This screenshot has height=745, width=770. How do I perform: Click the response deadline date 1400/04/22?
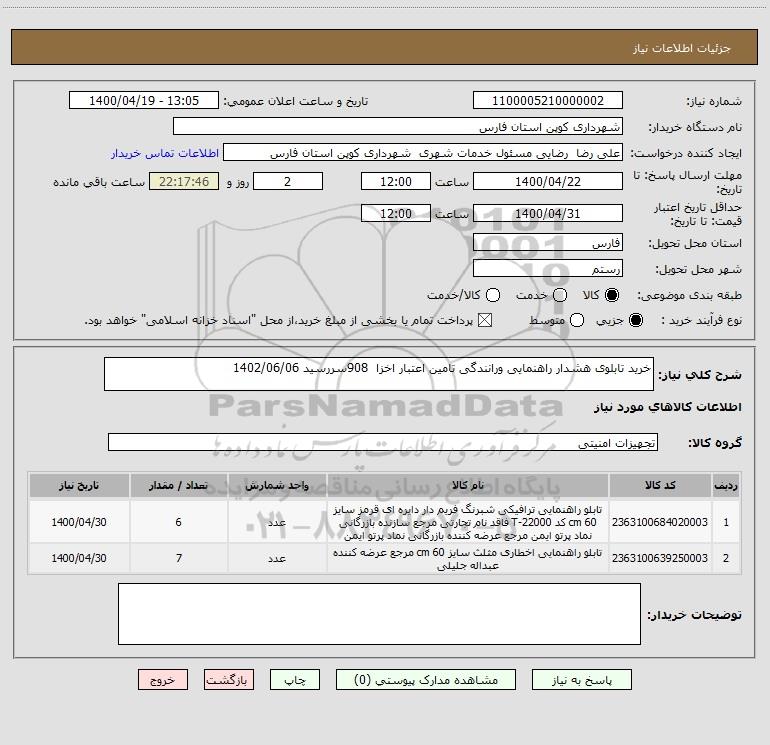point(548,181)
